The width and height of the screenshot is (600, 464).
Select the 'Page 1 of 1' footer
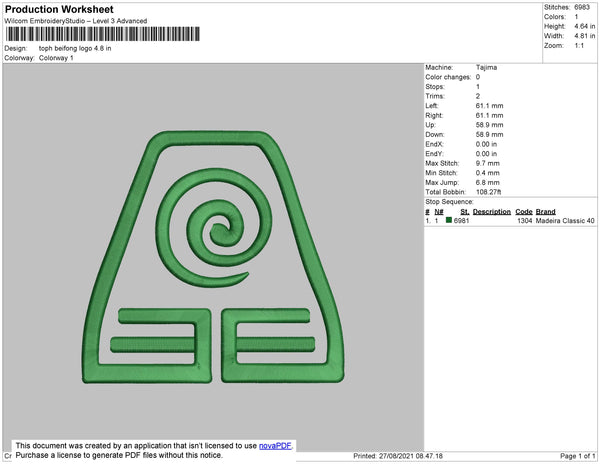(578, 456)
